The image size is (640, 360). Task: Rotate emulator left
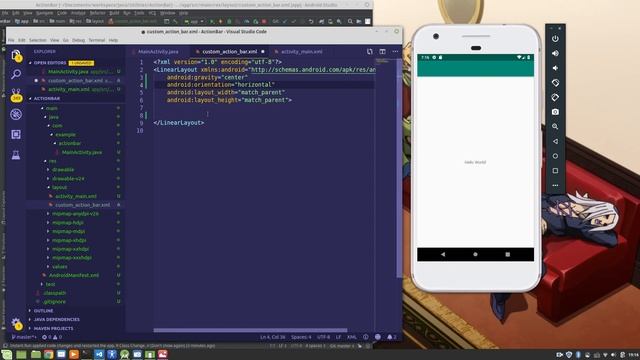pyautogui.click(x=555, y=83)
